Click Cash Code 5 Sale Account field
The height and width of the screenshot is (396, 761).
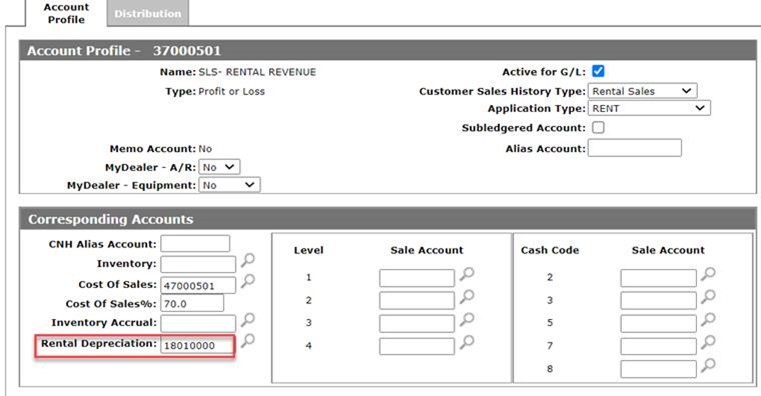658,324
